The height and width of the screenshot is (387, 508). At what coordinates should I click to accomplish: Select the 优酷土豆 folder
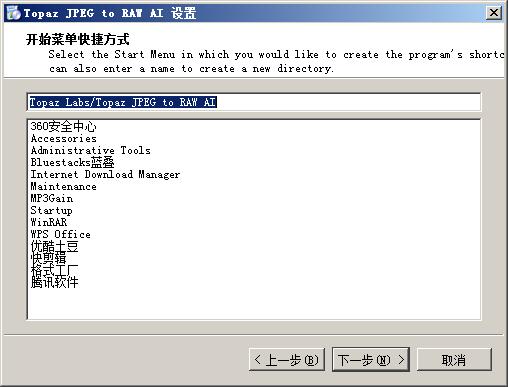pos(54,246)
